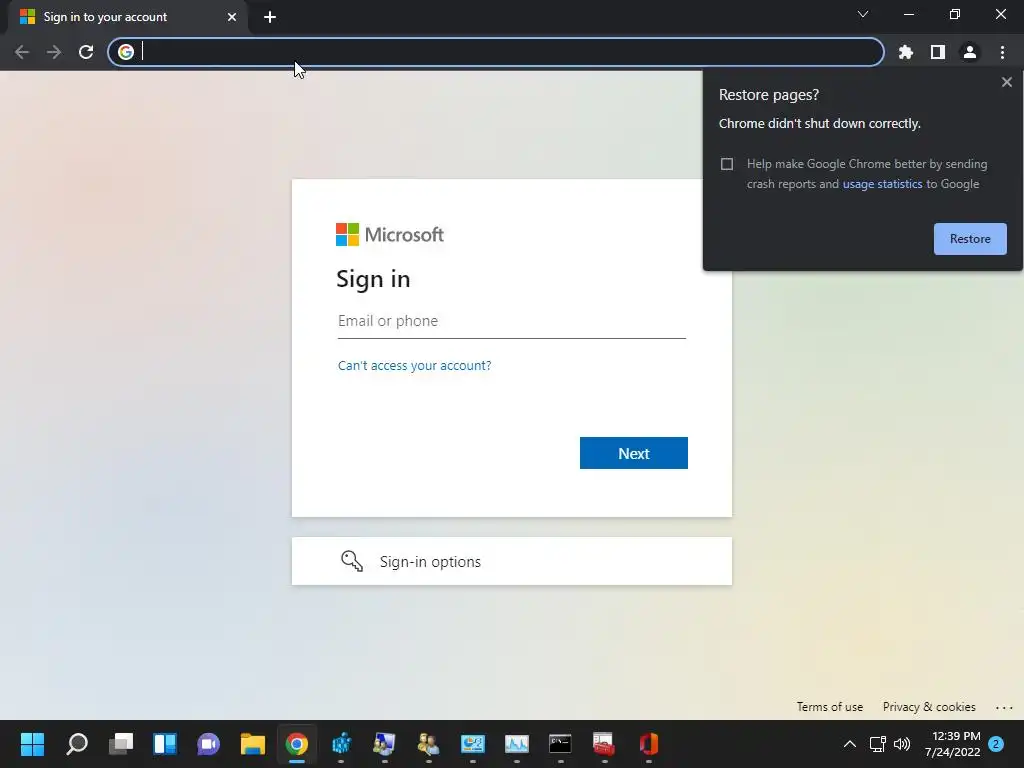
Task: Click the Chrome taskbar icon
Action: (296, 744)
